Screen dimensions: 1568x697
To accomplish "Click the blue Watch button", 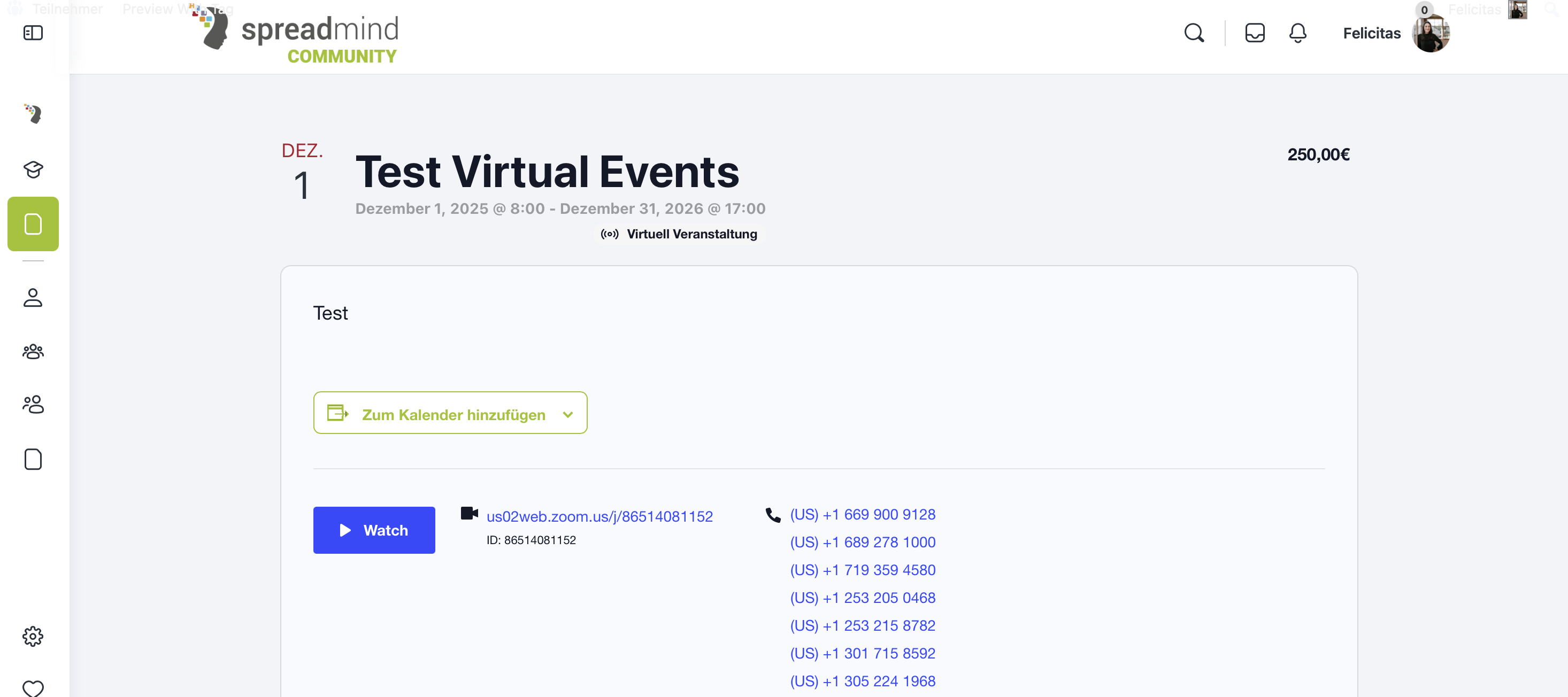I will tap(374, 530).
